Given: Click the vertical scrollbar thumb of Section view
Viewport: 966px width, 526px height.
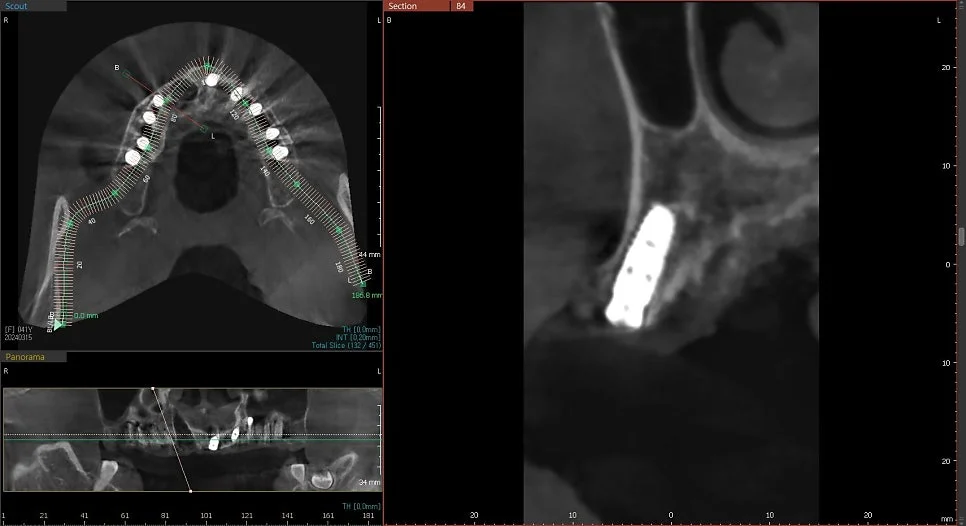Looking at the screenshot, I should (x=961, y=237).
